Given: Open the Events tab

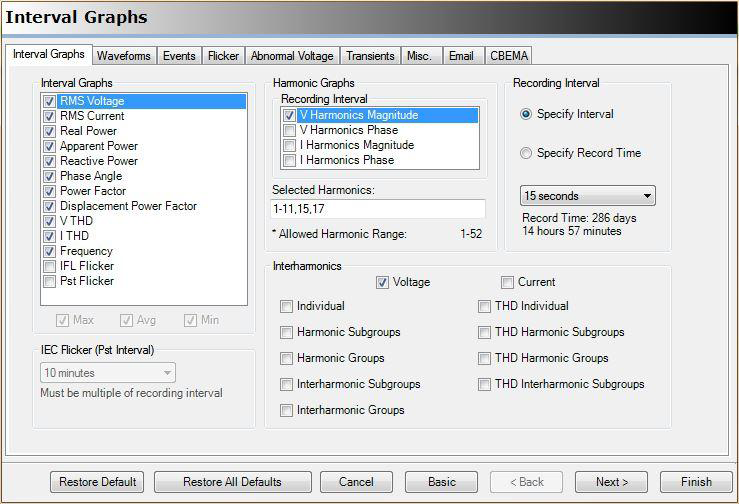Looking at the screenshot, I should (x=179, y=56).
